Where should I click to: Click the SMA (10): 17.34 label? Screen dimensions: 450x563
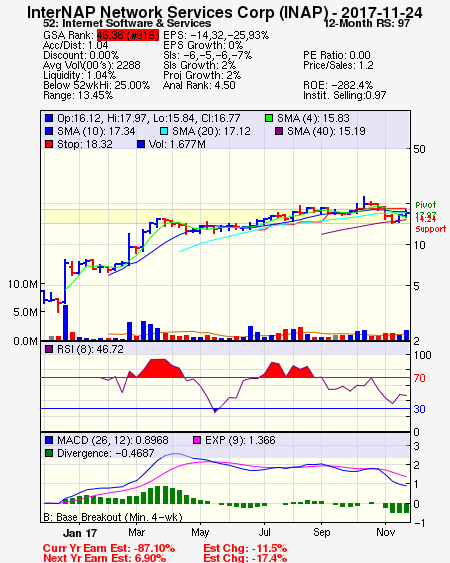tap(96, 131)
